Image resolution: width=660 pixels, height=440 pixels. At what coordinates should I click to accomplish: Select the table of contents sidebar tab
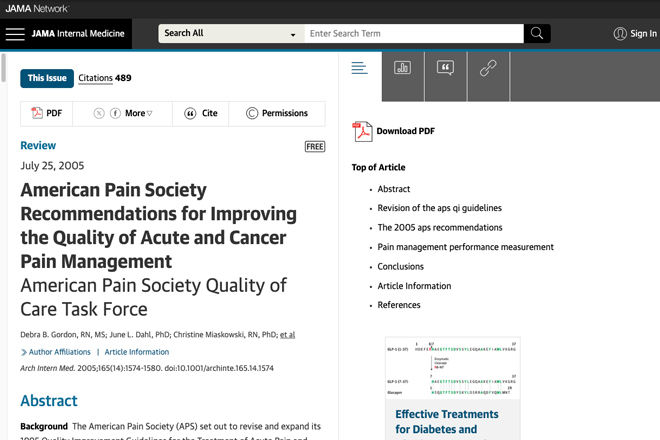360,68
